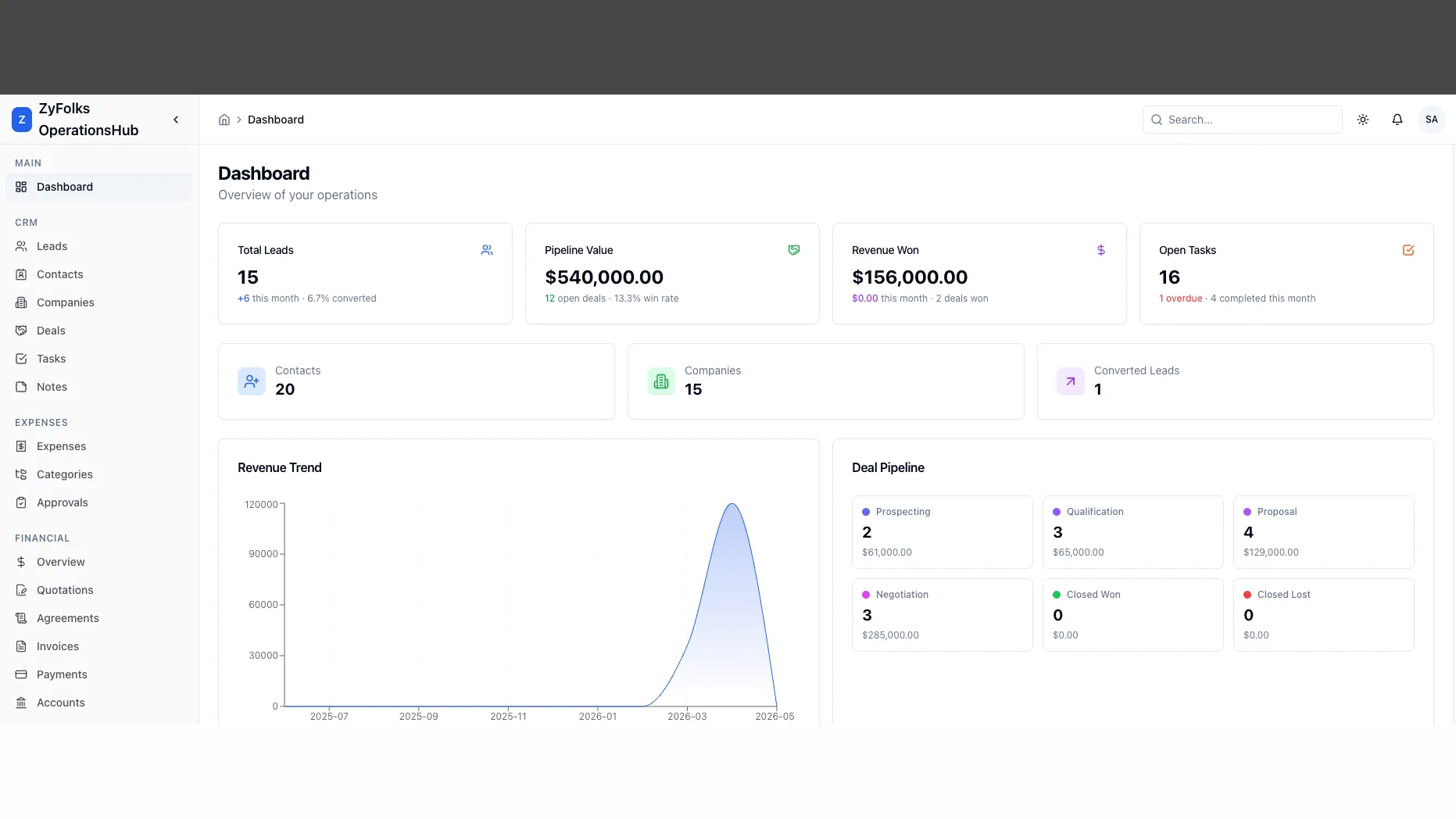Image resolution: width=1456 pixels, height=819 pixels.
Task: Open the Qualification pipeline stage card
Action: click(x=1132, y=532)
